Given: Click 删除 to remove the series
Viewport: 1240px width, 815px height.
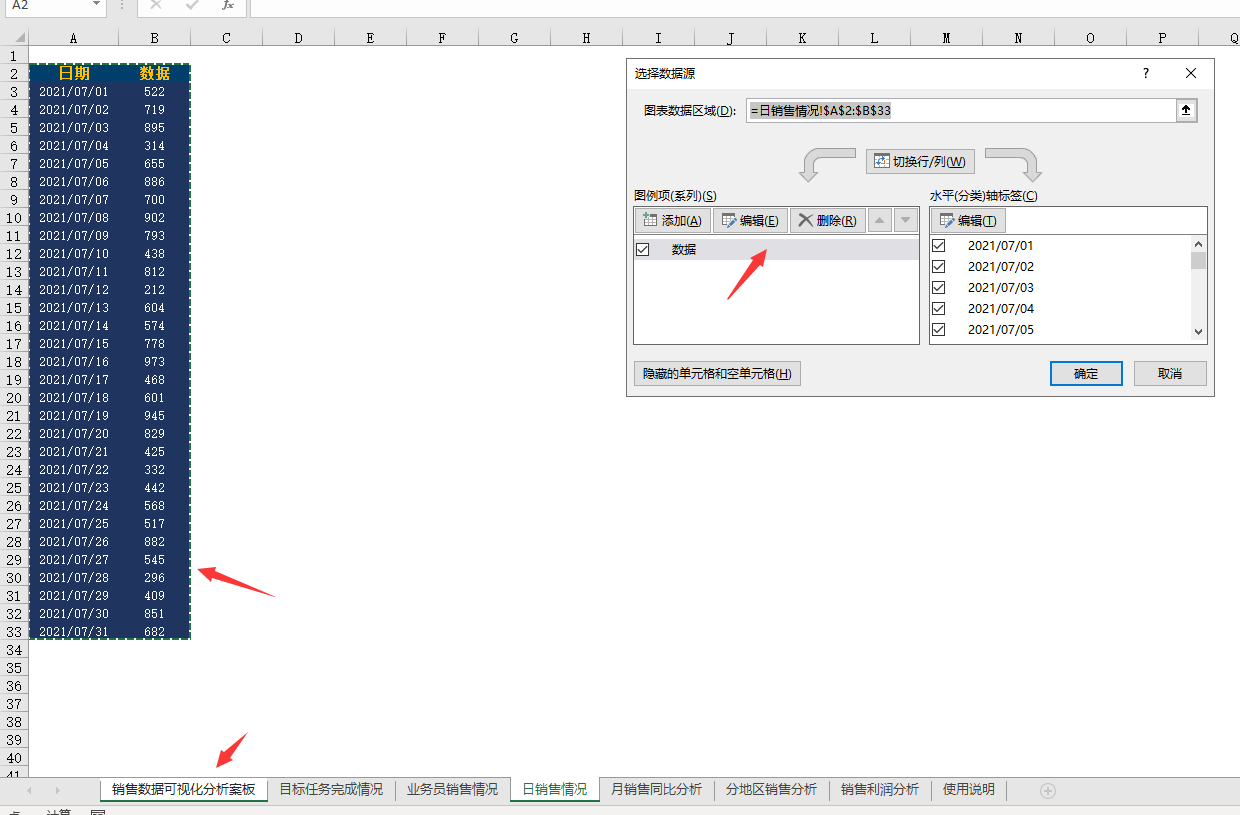Looking at the screenshot, I should tap(827, 221).
